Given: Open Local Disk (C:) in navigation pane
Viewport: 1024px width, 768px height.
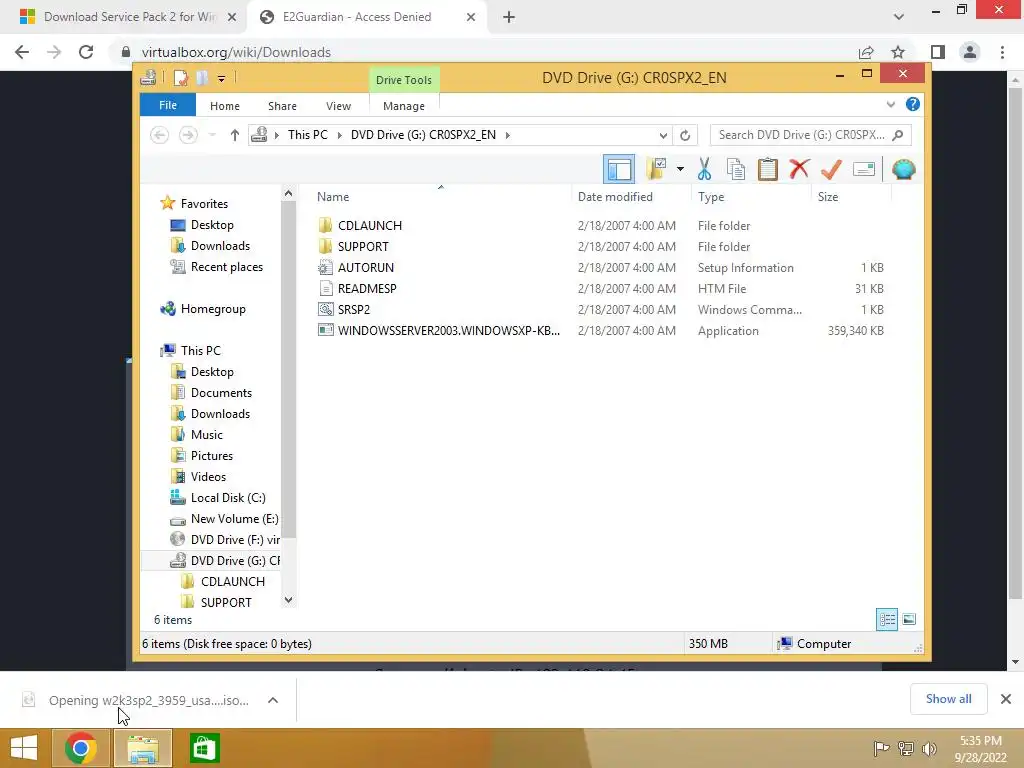Looking at the screenshot, I should [228, 498].
